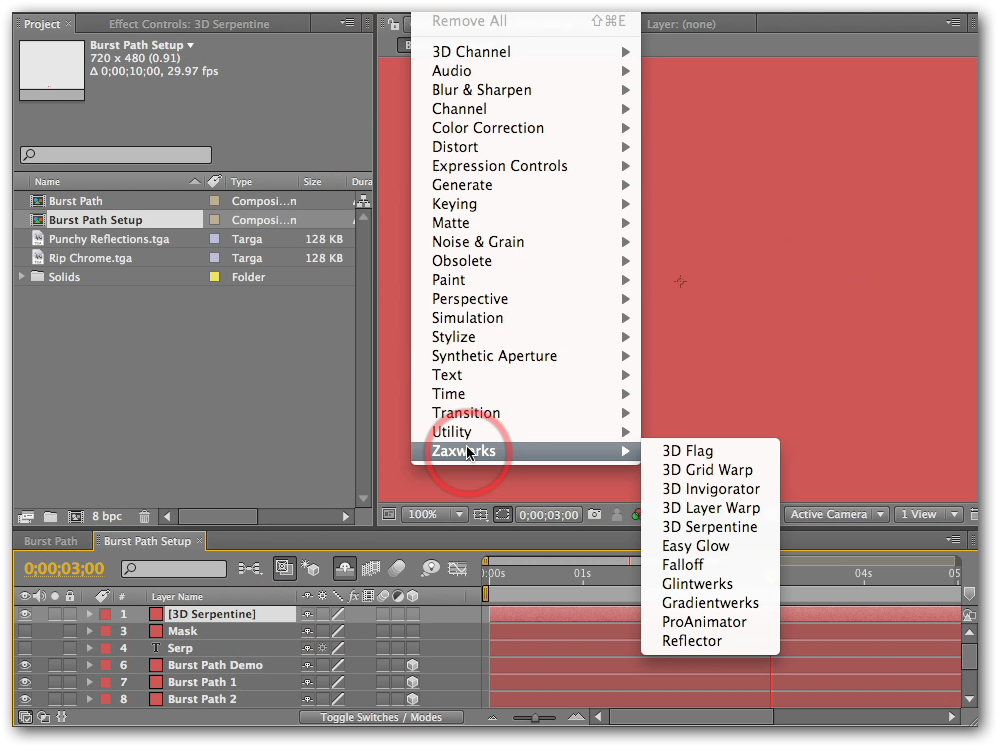Expand the Burst Path Demo layer

90,665
